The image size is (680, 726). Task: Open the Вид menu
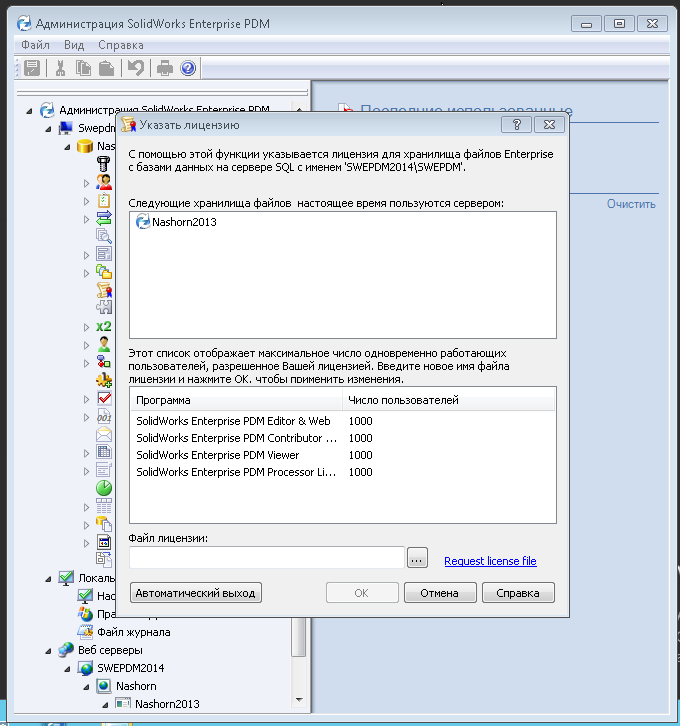point(74,45)
